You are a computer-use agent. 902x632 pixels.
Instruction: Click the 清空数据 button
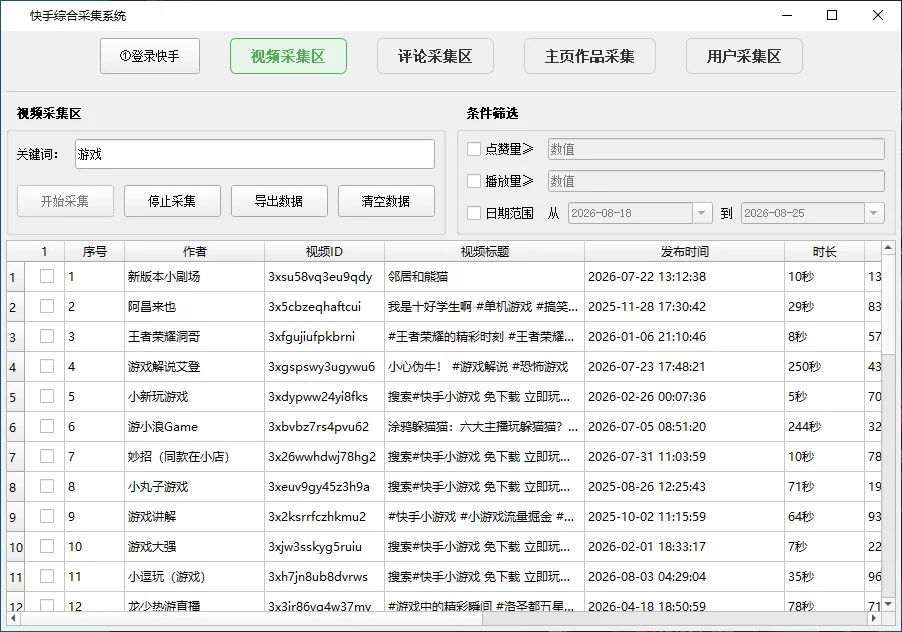386,201
